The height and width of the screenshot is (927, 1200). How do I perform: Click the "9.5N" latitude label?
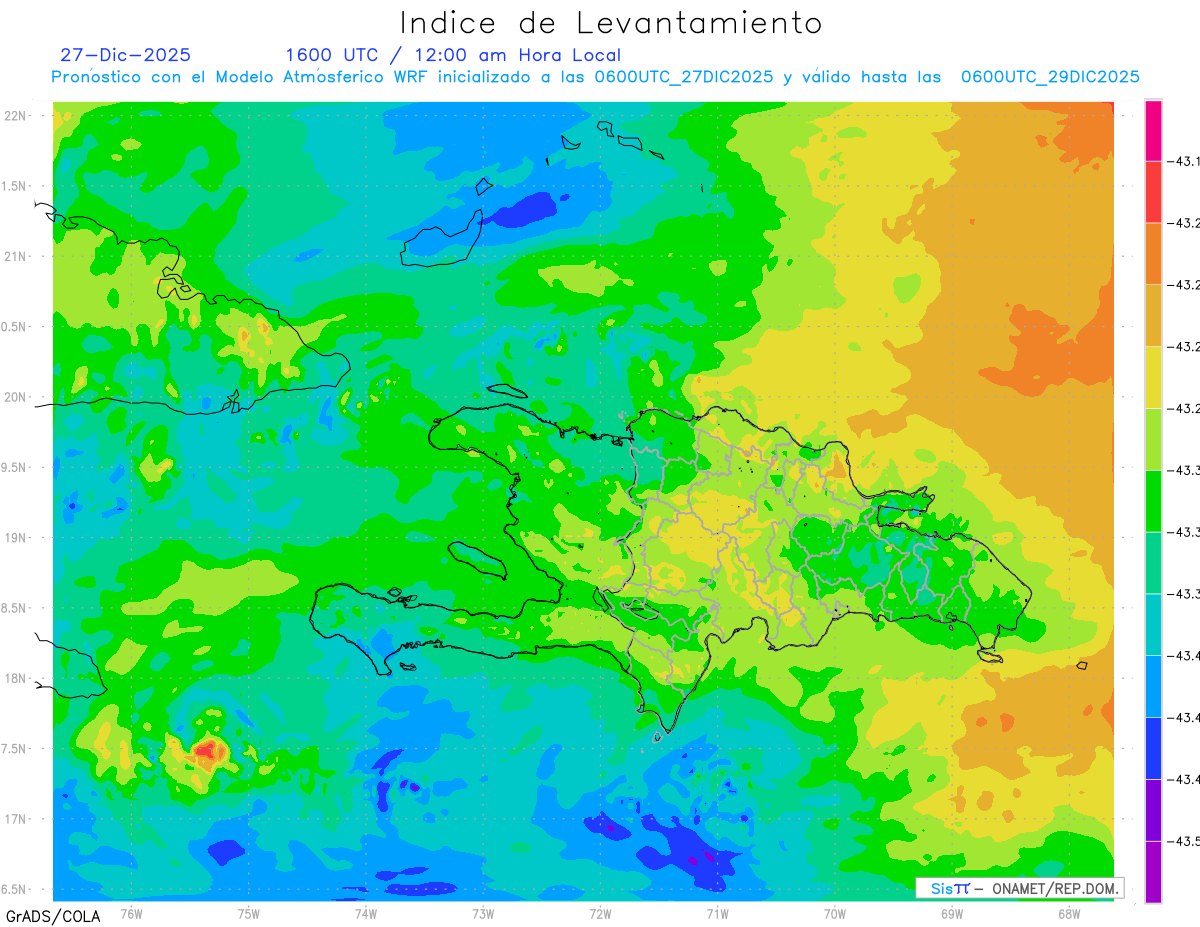click(15, 467)
